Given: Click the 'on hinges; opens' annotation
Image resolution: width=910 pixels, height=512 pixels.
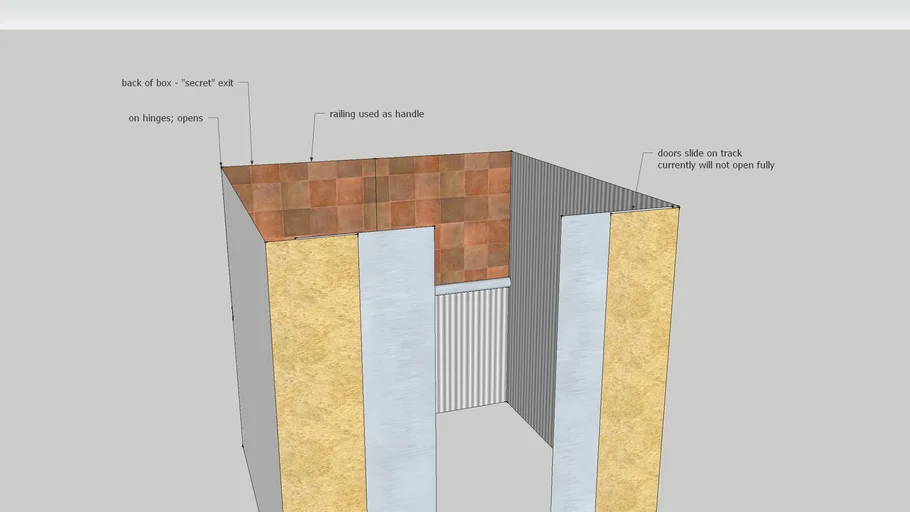Looking at the screenshot, I should point(165,118).
